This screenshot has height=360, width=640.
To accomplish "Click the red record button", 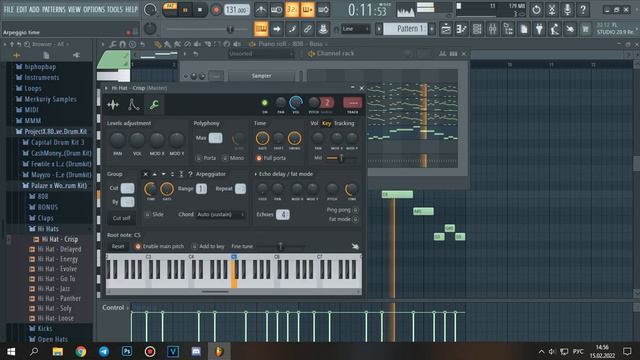I will pyautogui.click(x=216, y=10).
